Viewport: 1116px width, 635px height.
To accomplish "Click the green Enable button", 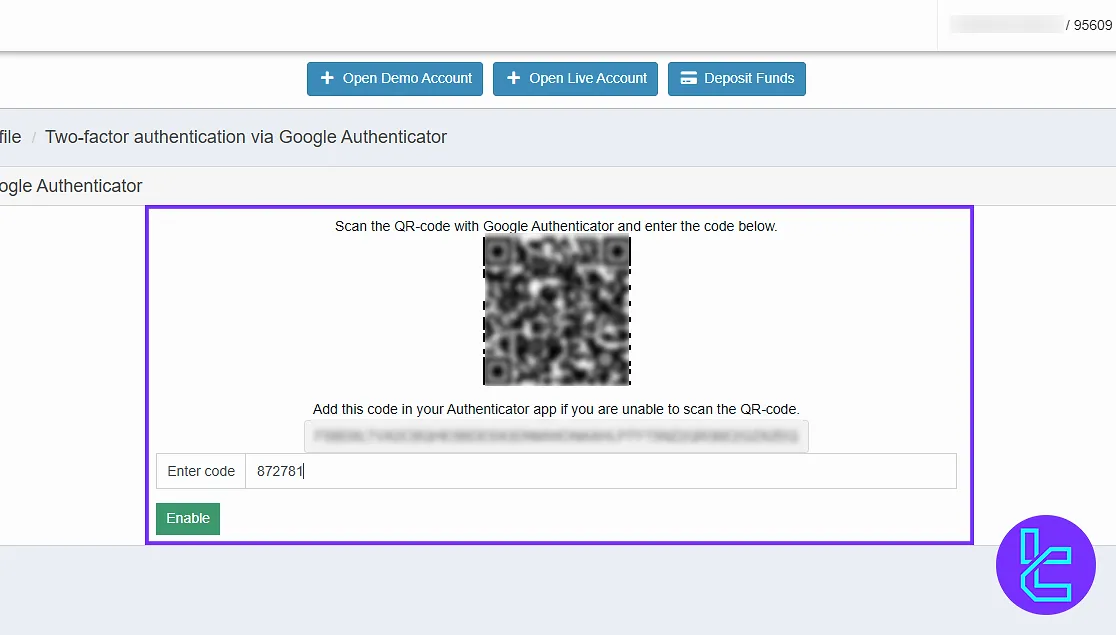I will point(188,518).
